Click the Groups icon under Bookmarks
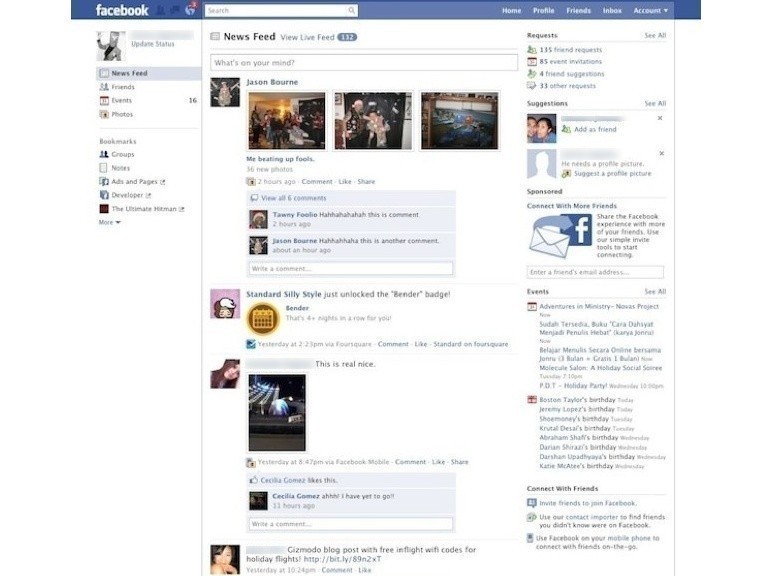 point(104,154)
